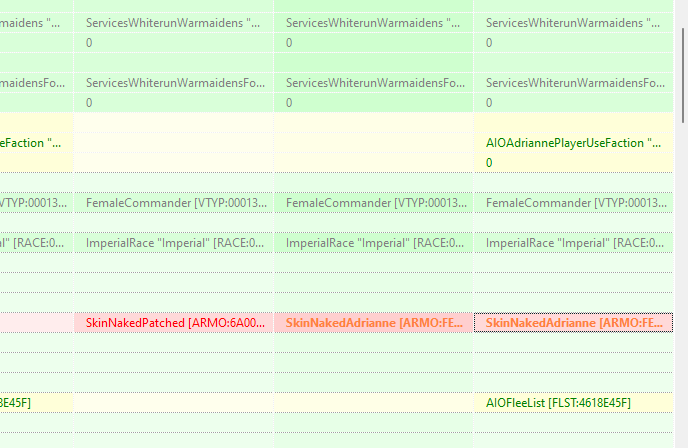Select the AIOFleeList [FLST:4618E45F] cell
Viewport: 688px width, 448px height.
click(x=573, y=402)
